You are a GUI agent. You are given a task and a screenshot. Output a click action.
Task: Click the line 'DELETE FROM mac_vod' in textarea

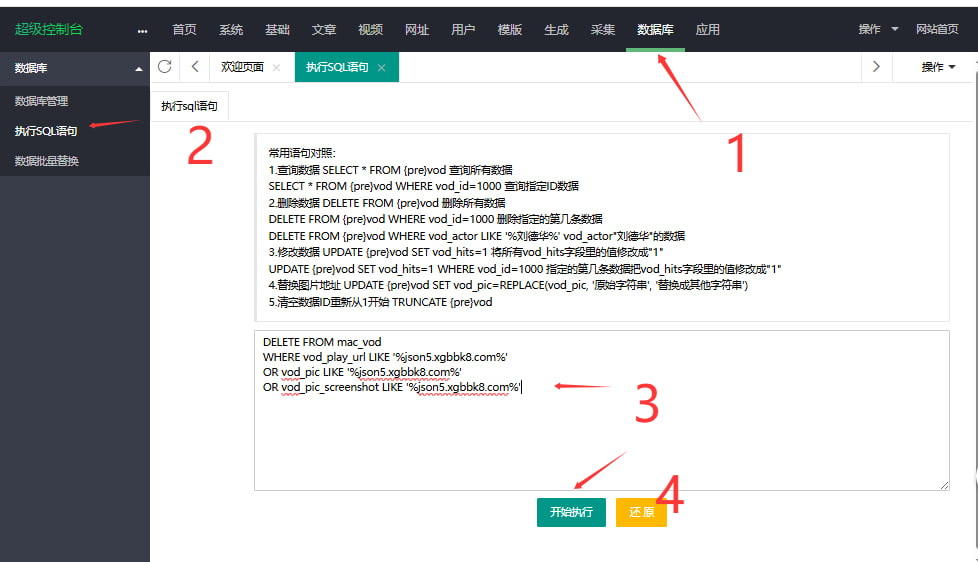[322, 342]
